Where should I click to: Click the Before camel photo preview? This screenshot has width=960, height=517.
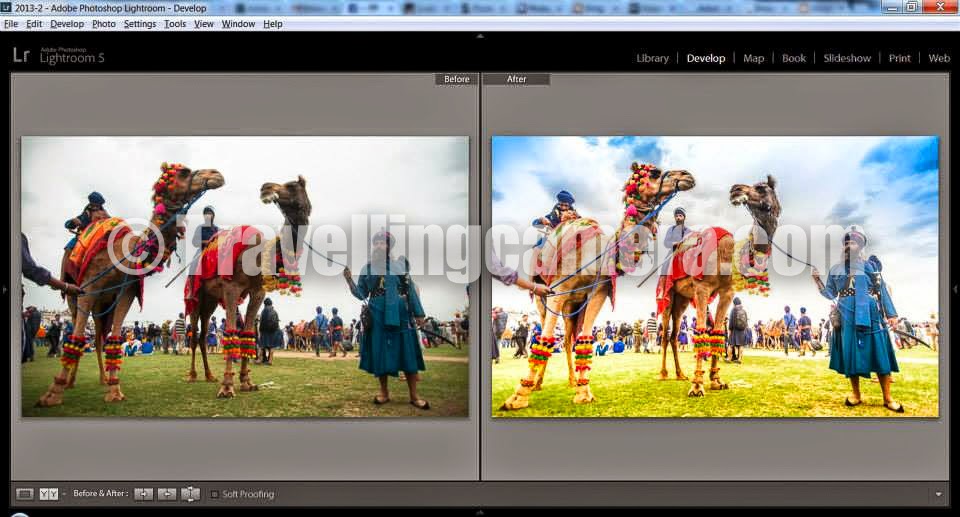(246, 277)
